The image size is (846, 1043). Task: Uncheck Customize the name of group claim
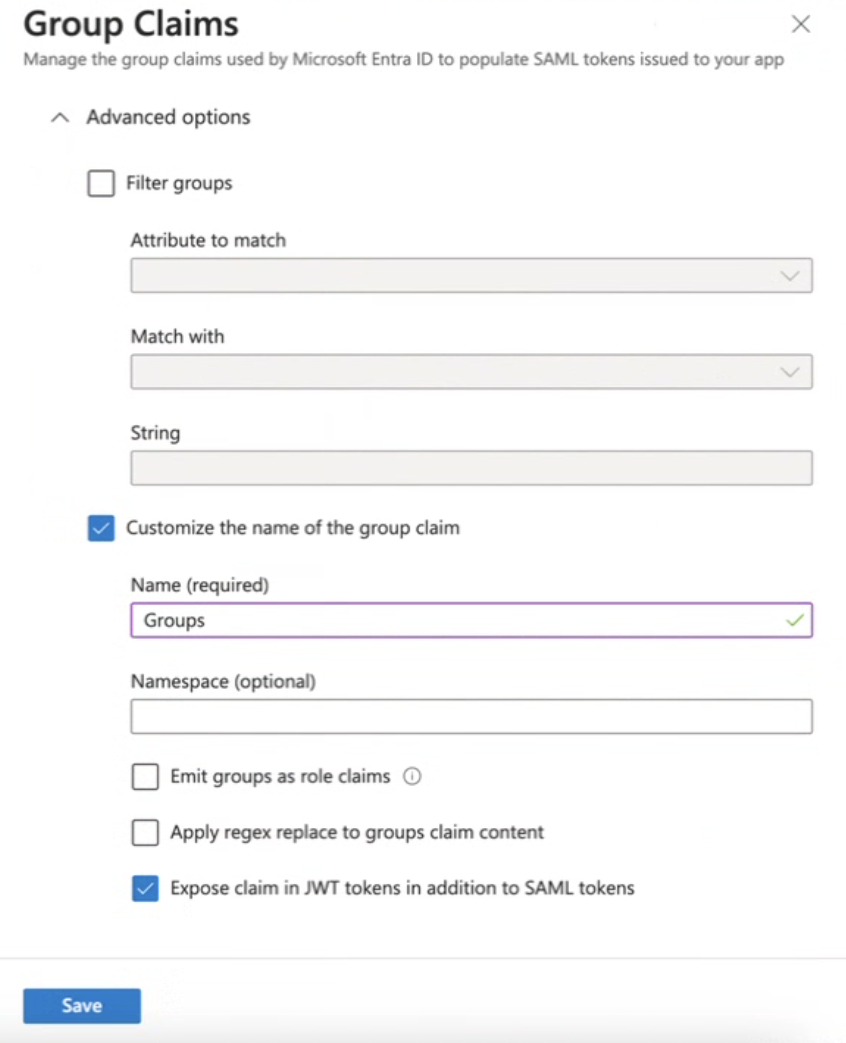101,528
